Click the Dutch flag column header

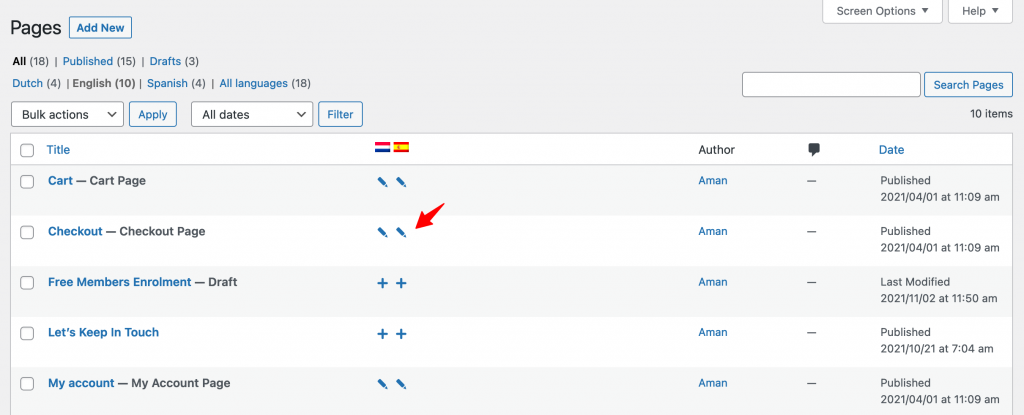click(x=382, y=148)
